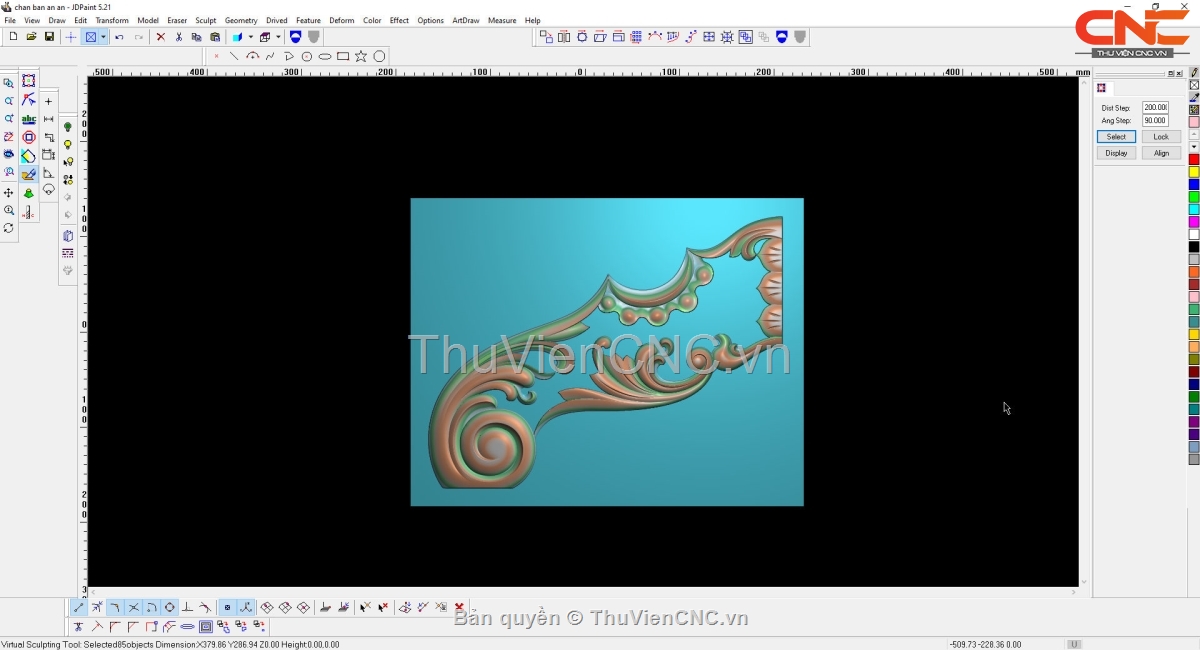The width and height of the screenshot is (1200, 650).
Task: Toggle perpendicular snap in bottom toolbar
Action: (x=187, y=607)
